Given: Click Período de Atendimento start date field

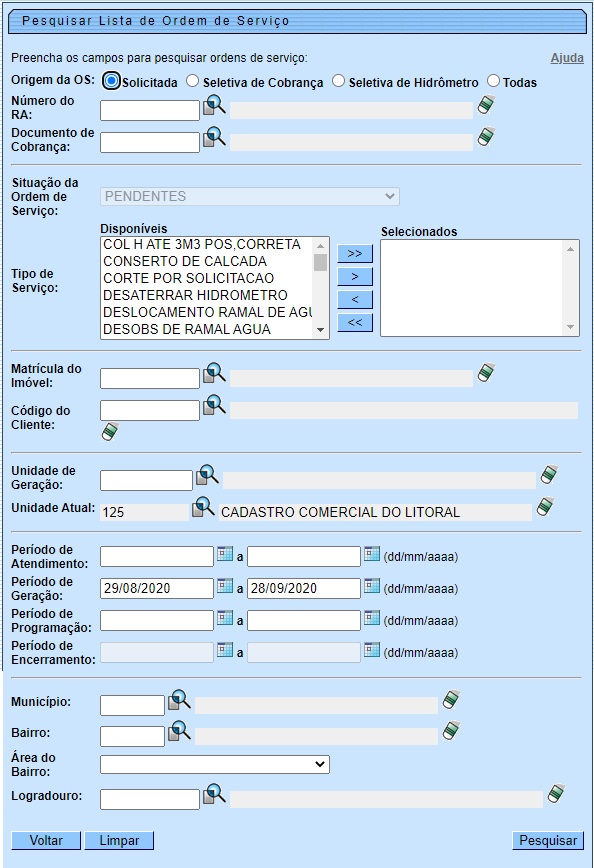Looking at the screenshot, I should [157, 556].
